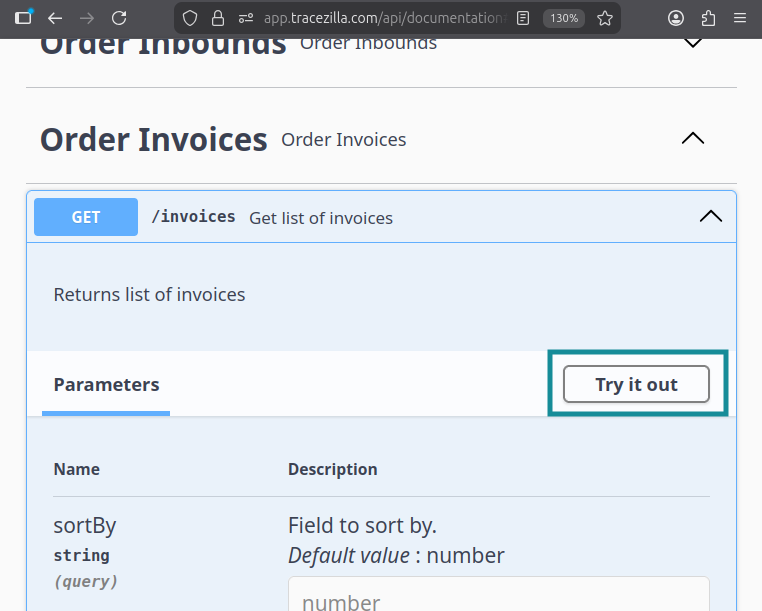Click the GET method badge for /invoices
Image resolution: width=762 pixels, height=611 pixels.
pos(86,217)
